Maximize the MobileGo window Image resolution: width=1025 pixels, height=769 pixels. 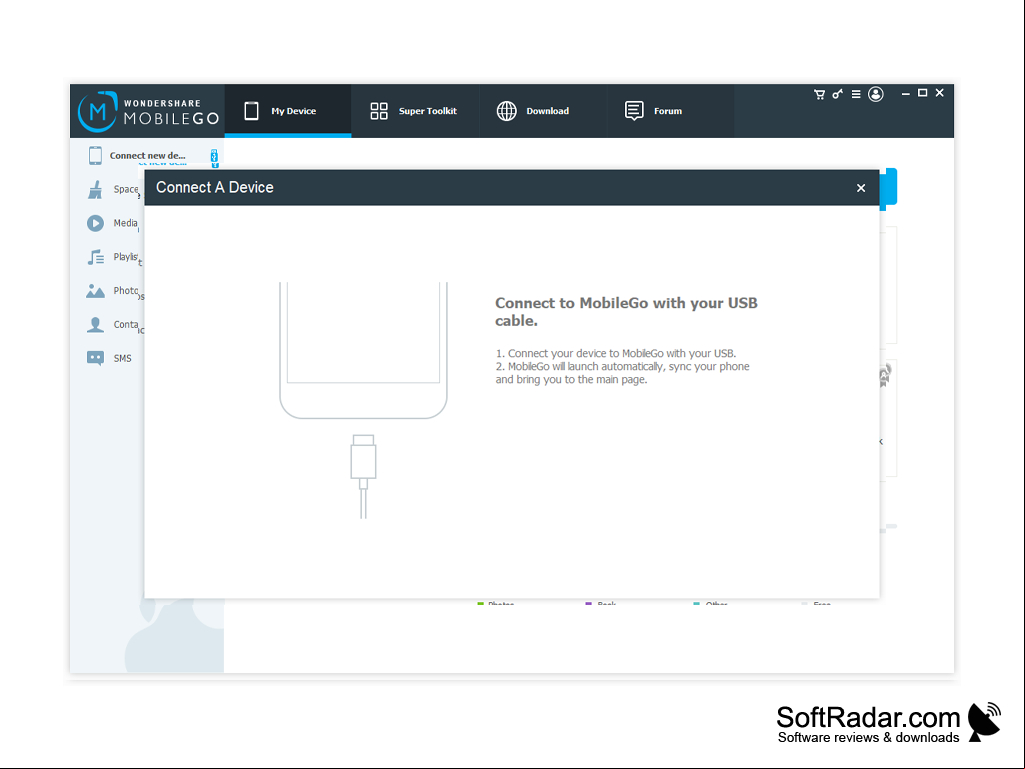pos(922,94)
